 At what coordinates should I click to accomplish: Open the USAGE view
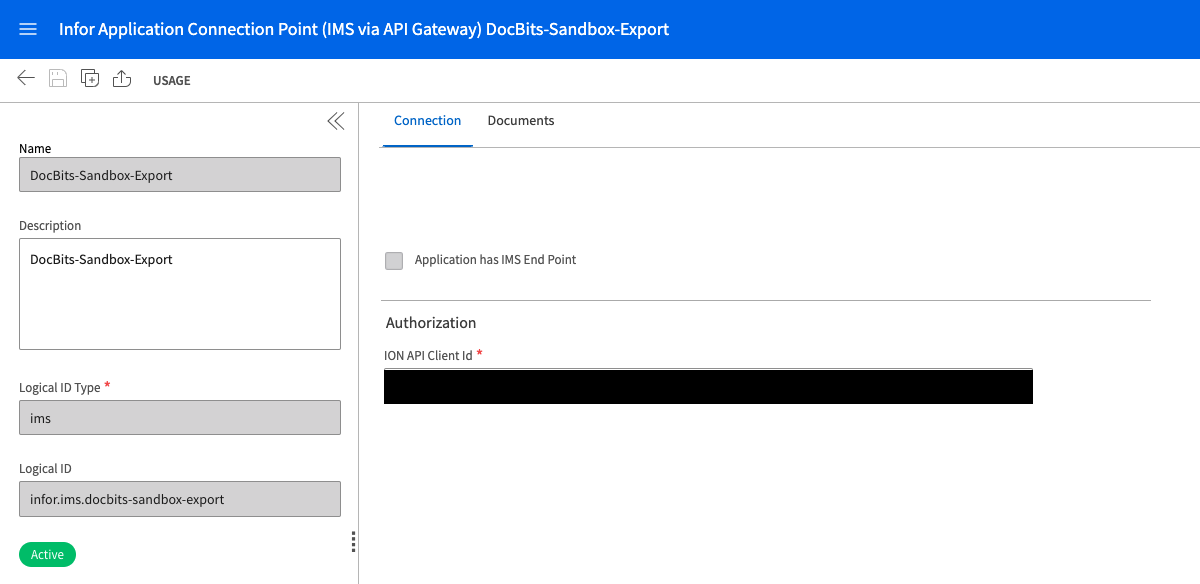[171, 80]
